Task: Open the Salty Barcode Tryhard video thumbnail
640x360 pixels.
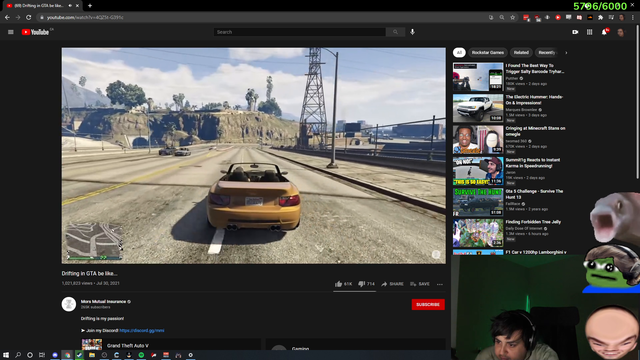Action: tap(478, 77)
